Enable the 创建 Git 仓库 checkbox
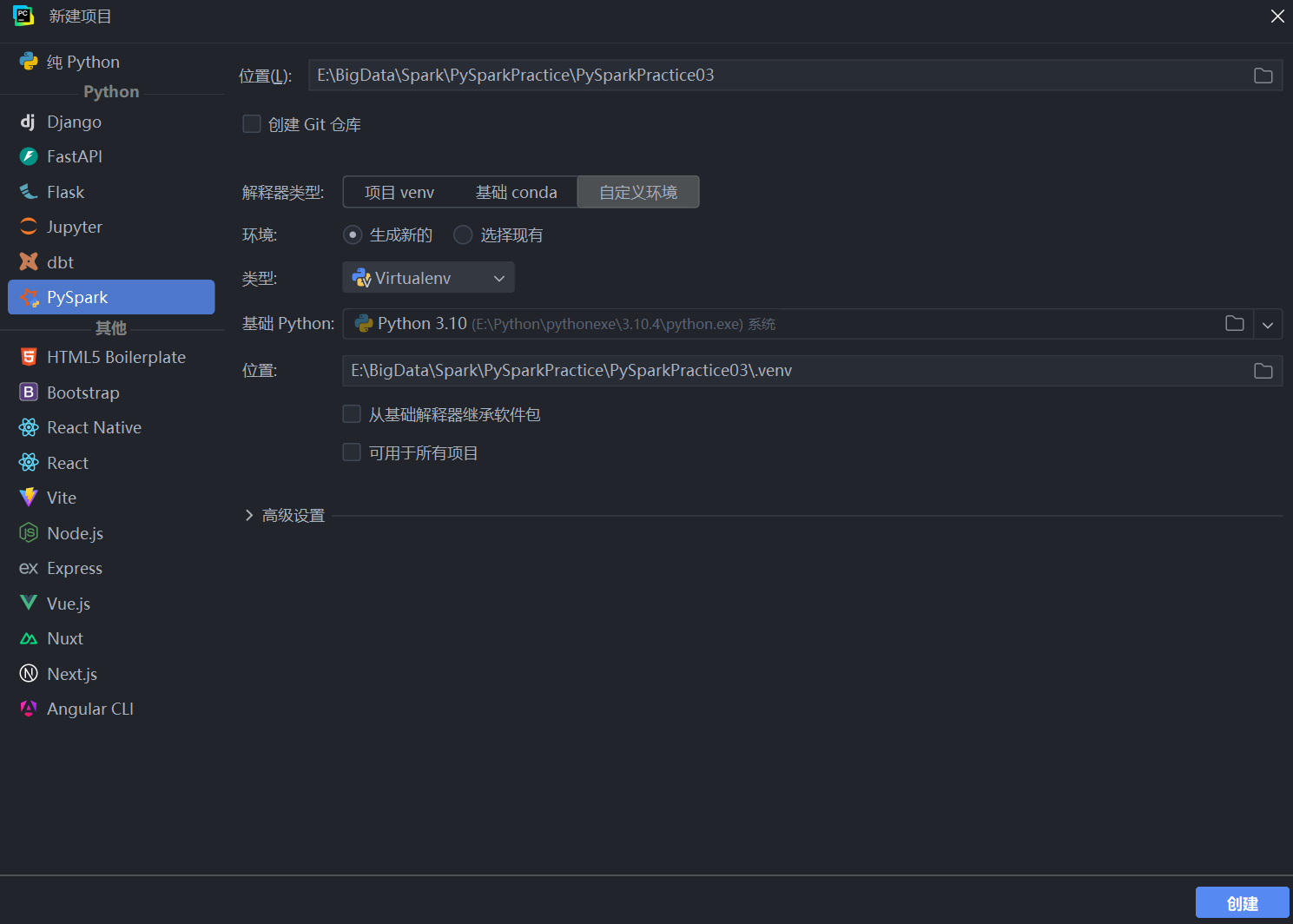Viewport: 1293px width, 924px height. (x=252, y=124)
